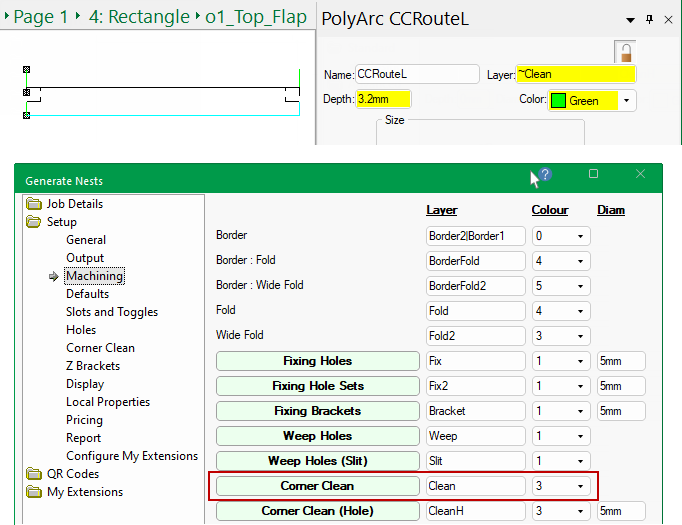Select Machining in the Setup tree
Screen dimensions: 682x525
[94, 276]
